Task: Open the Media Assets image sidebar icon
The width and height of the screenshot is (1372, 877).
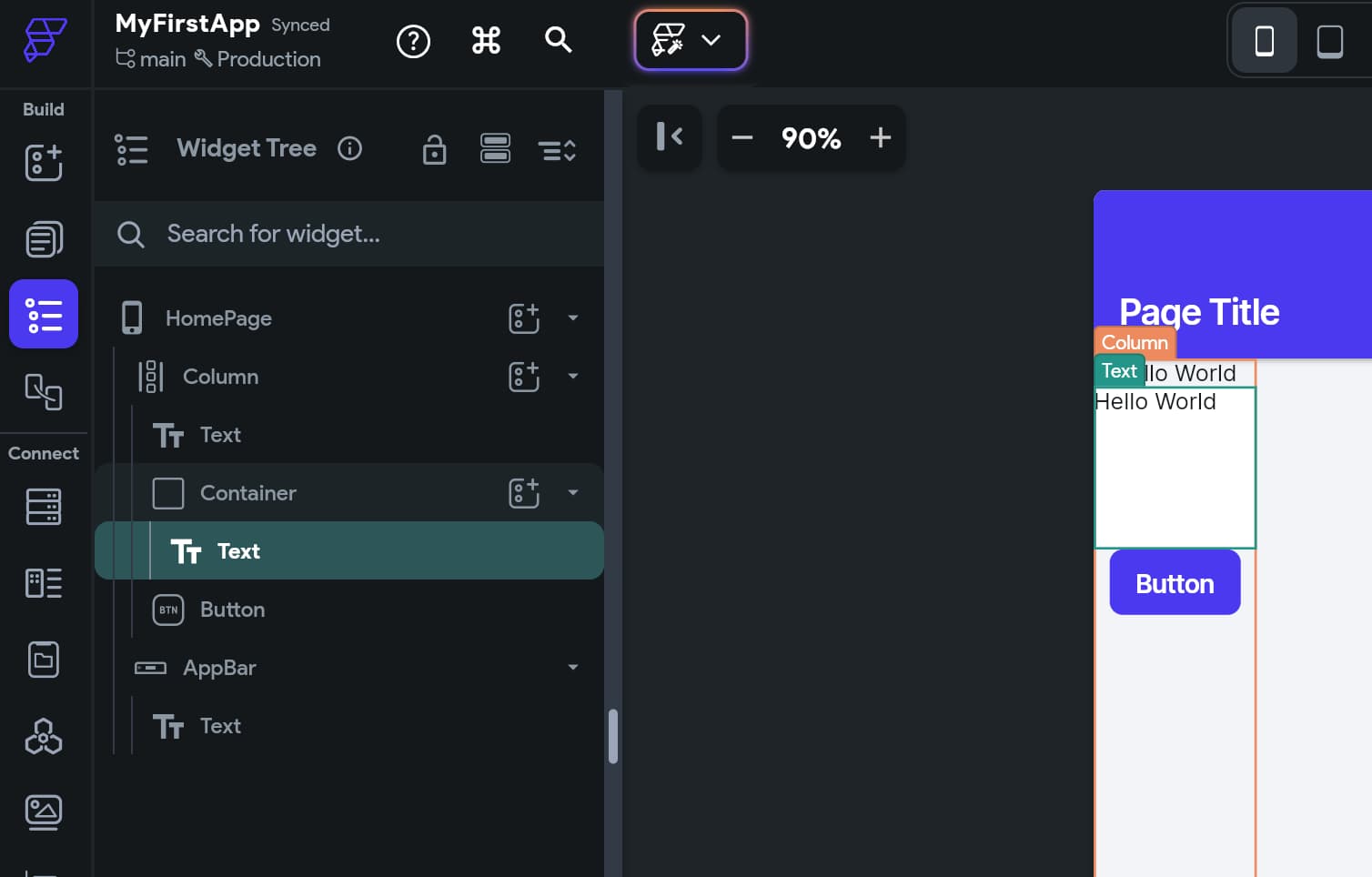Action: (x=44, y=812)
